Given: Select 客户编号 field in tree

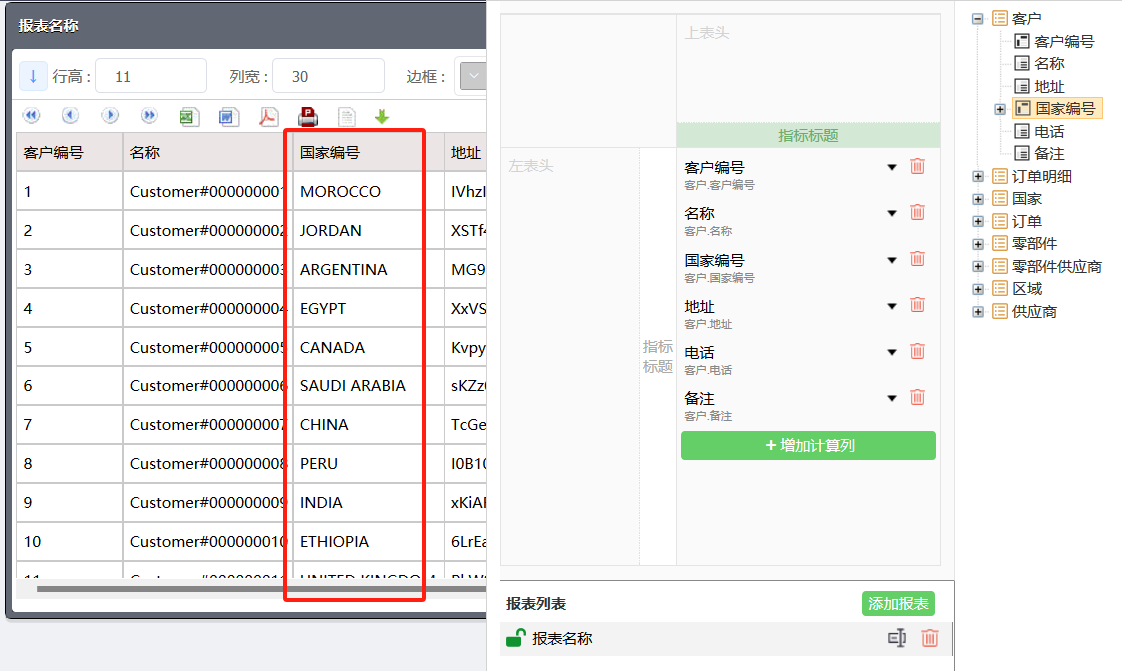Looking at the screenshot, I should click(1055, 41).
